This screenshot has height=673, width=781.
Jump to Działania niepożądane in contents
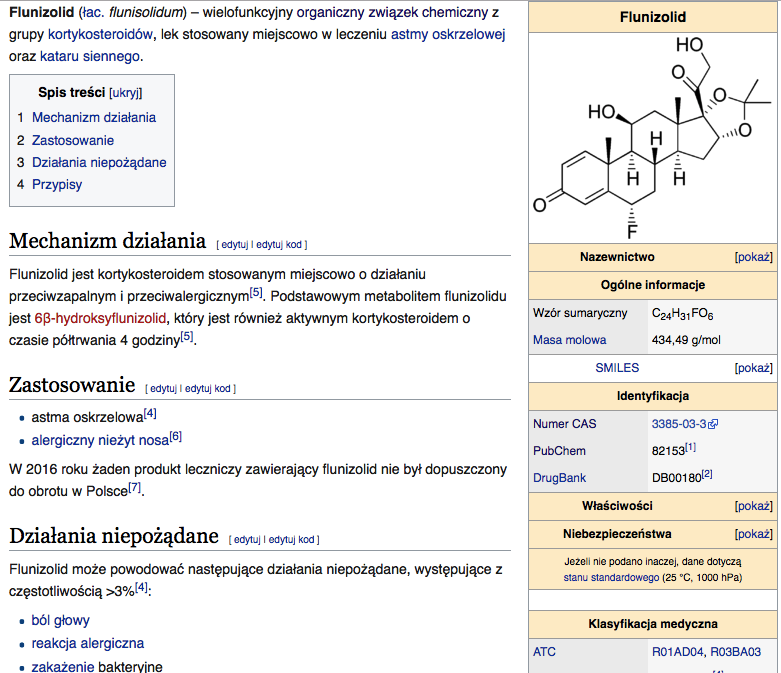point(99,162)
